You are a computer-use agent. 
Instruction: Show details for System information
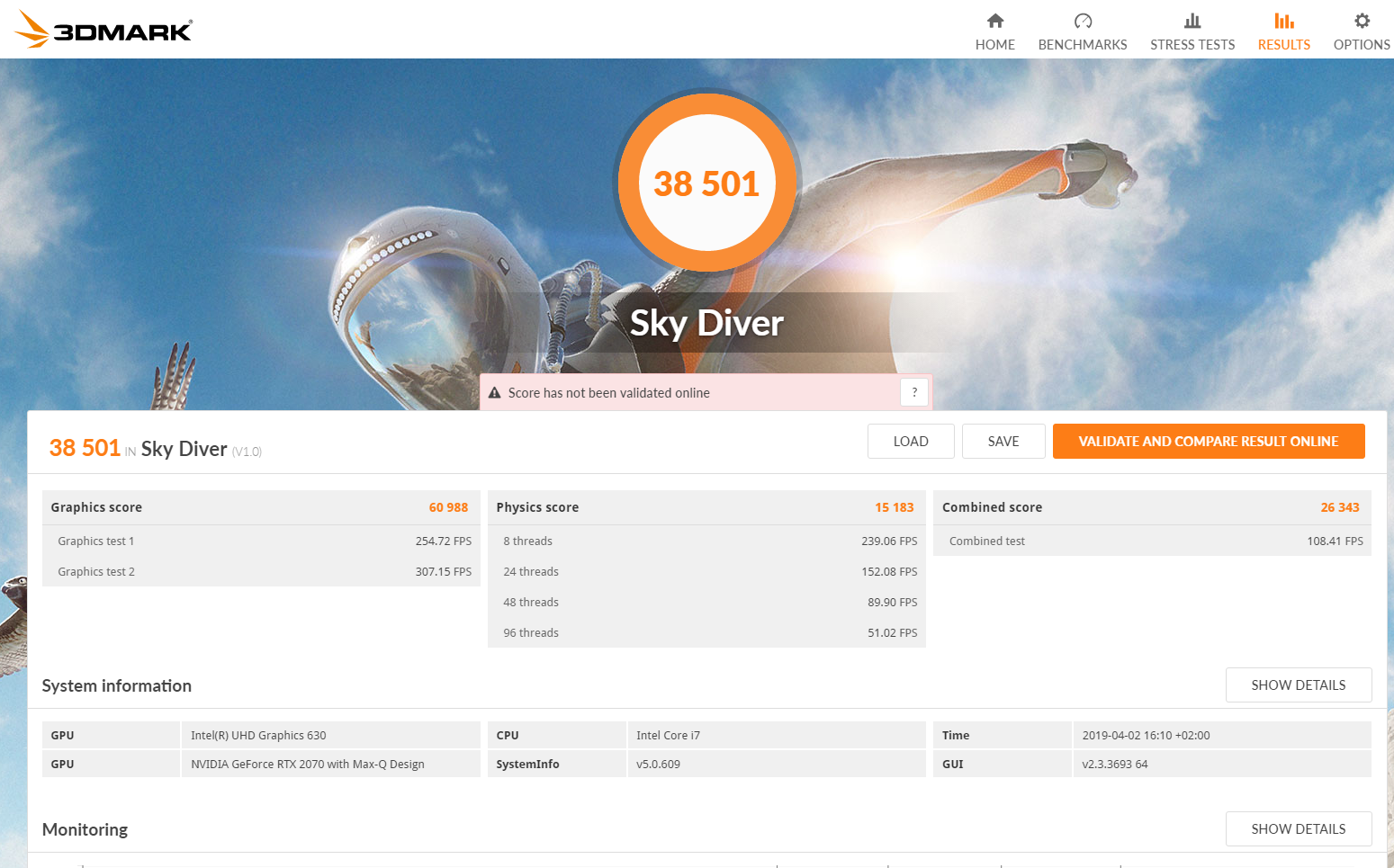tap(1299, 685)
